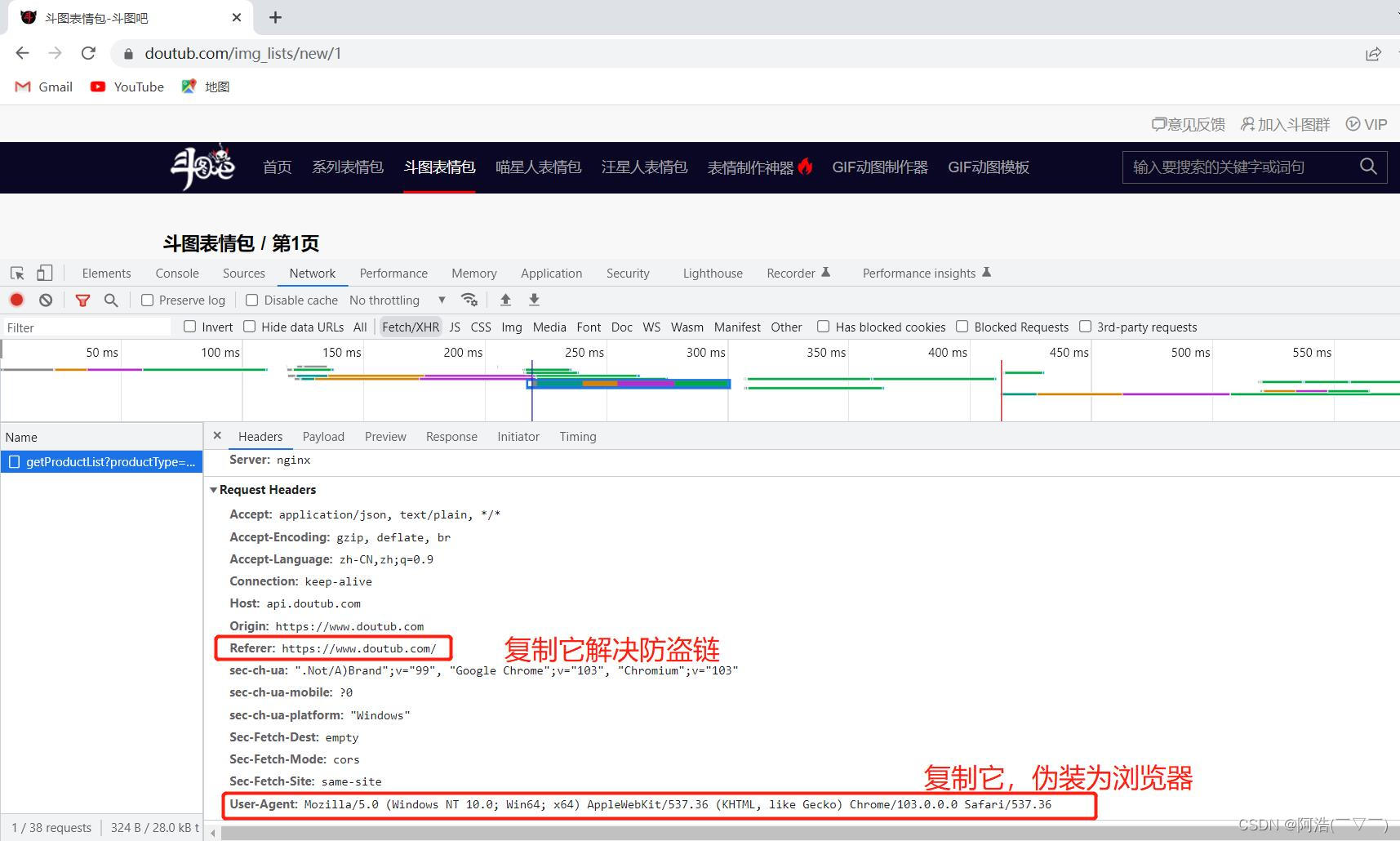Click the red load marker in timeline
1400x841 pixels.
(1002, 390)
